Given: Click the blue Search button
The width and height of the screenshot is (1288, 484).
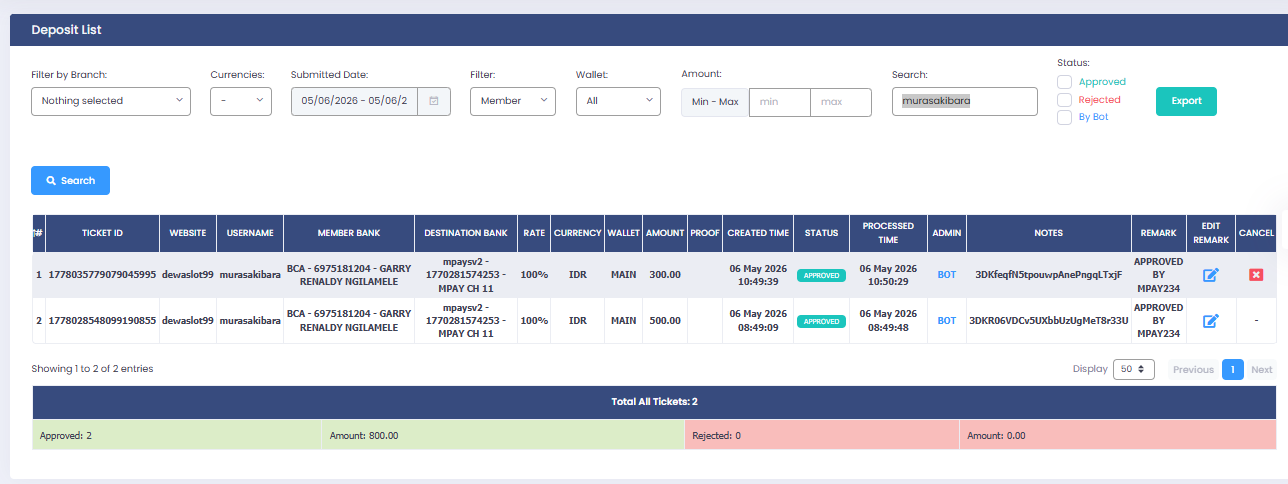Looking at the screenshot, I should pos(70,180).
